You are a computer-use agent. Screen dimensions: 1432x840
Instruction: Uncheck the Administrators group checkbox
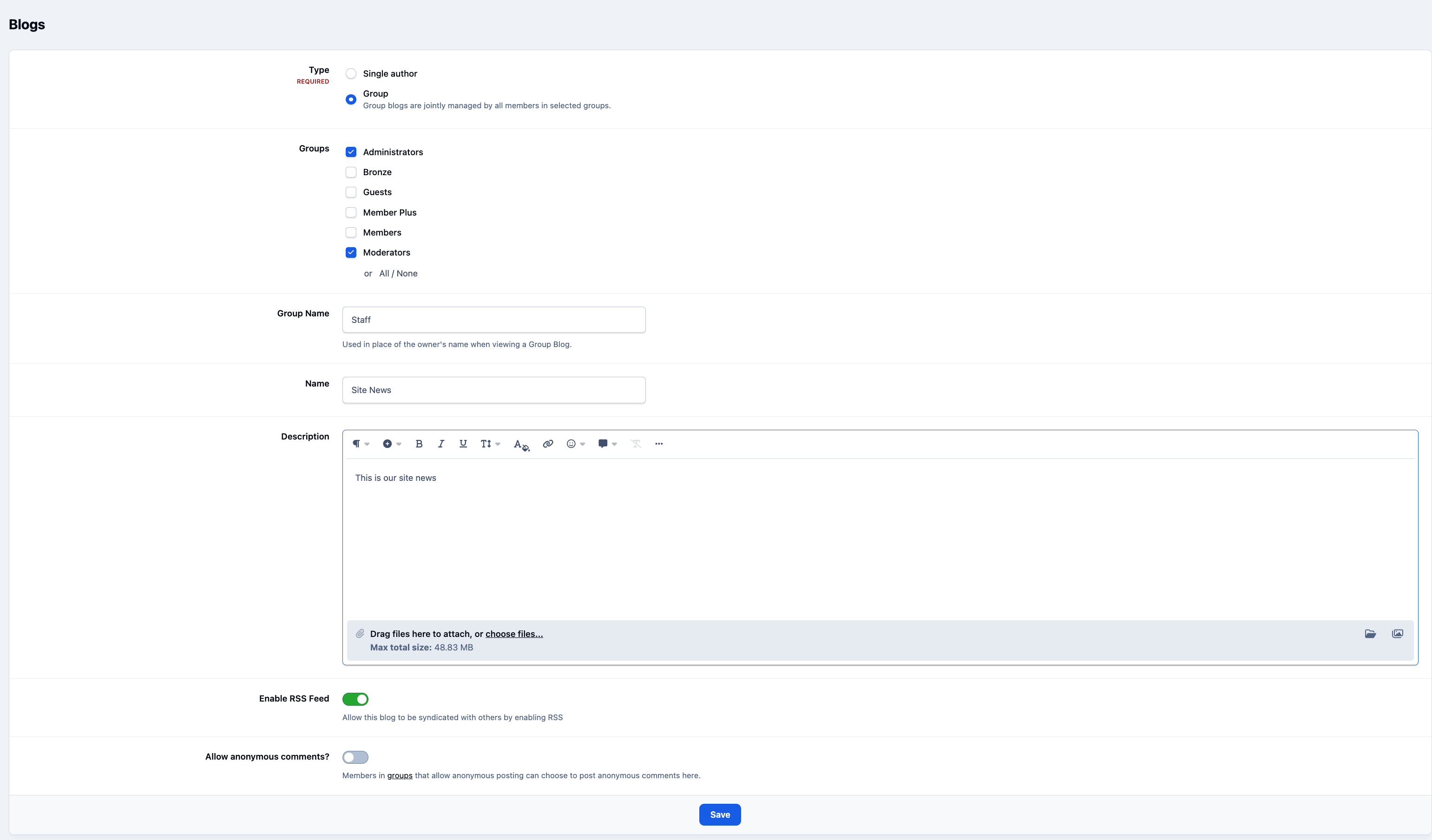point(351,152)
